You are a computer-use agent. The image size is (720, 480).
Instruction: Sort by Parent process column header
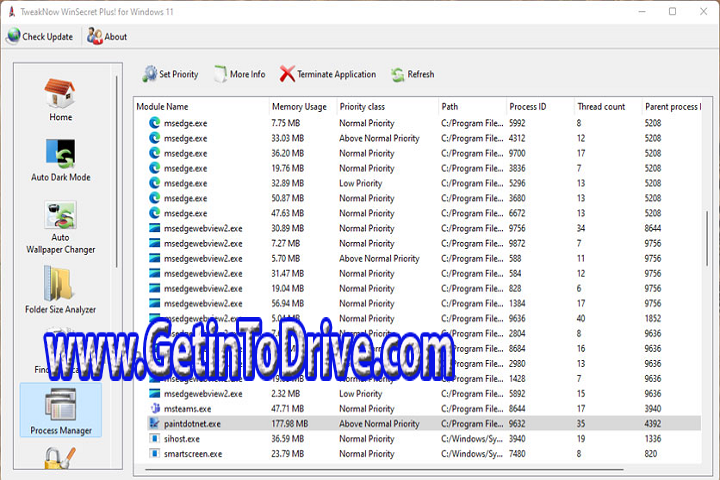pos(672,107)
